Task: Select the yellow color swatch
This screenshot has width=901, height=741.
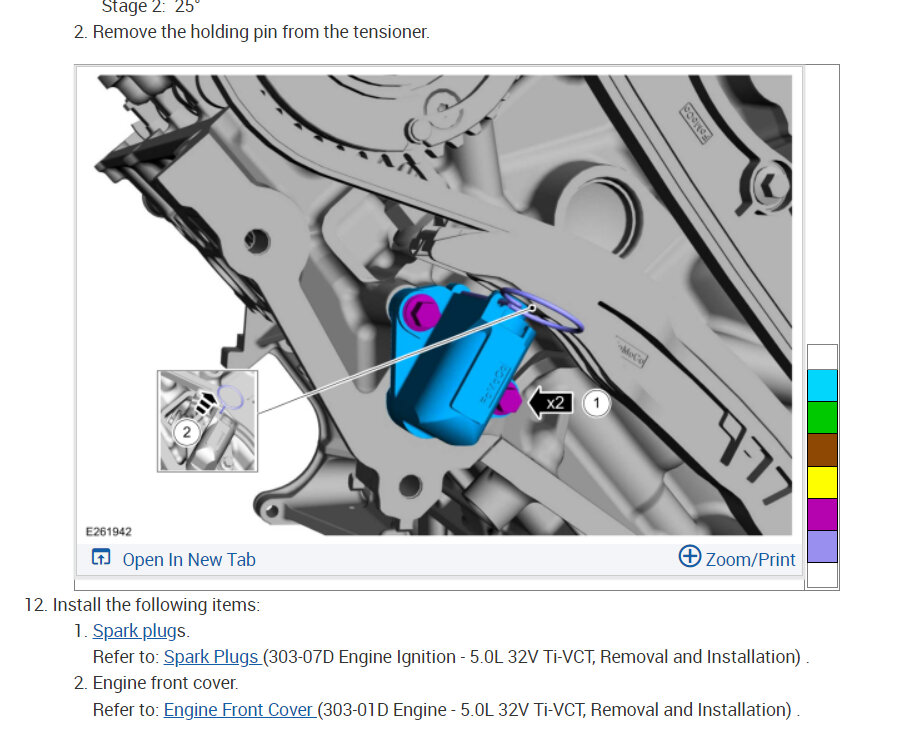Action: click(x=822, y=483)
